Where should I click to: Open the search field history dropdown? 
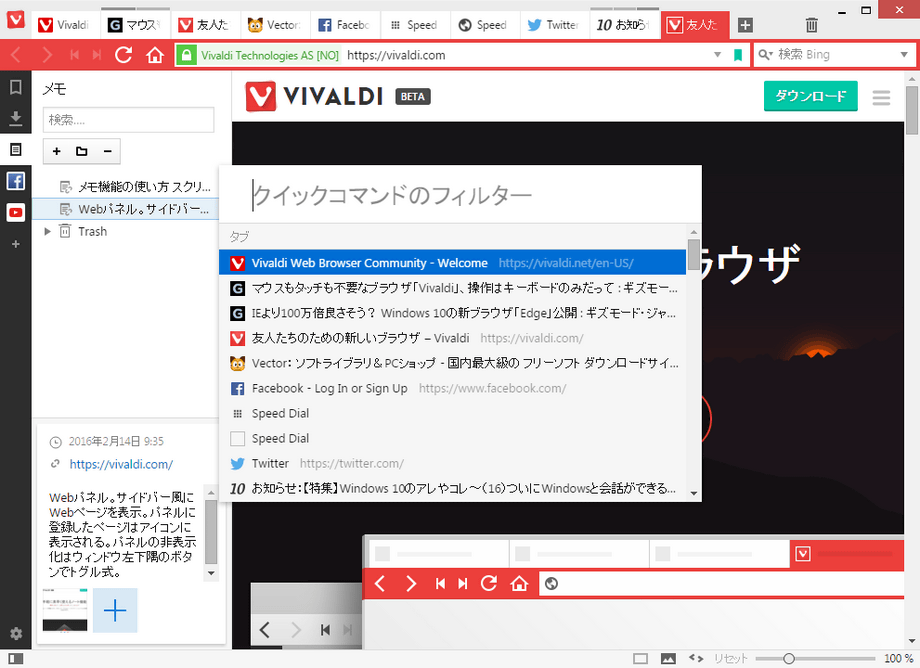904,55
